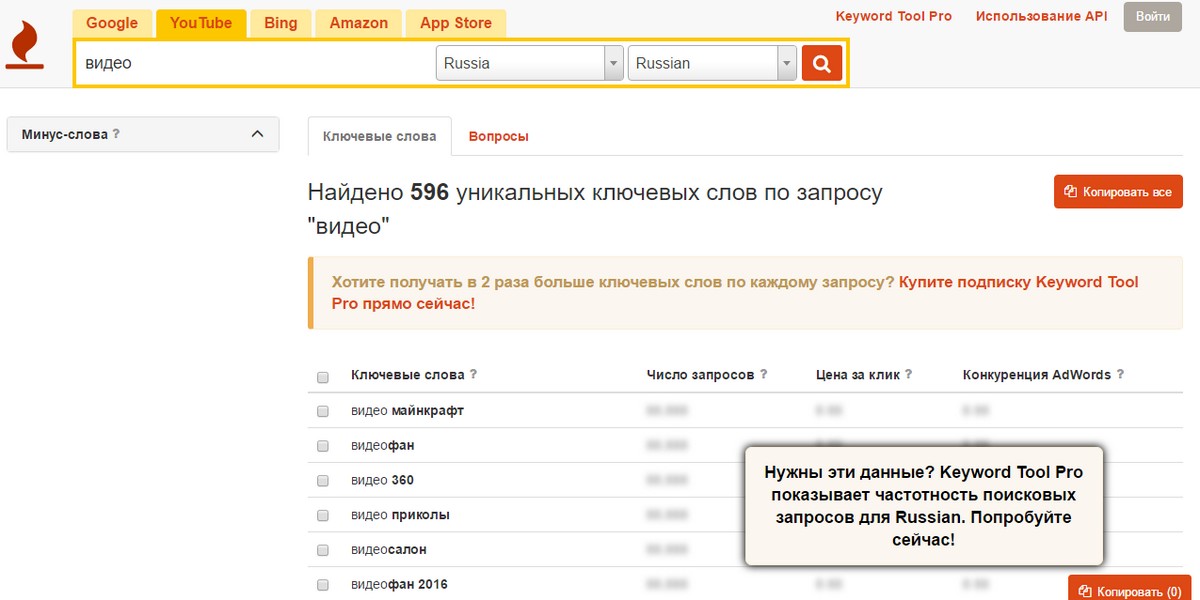The image size is (1200, 600).
Task: Click help icon beside Ключевые слова column
Action: 473,375
